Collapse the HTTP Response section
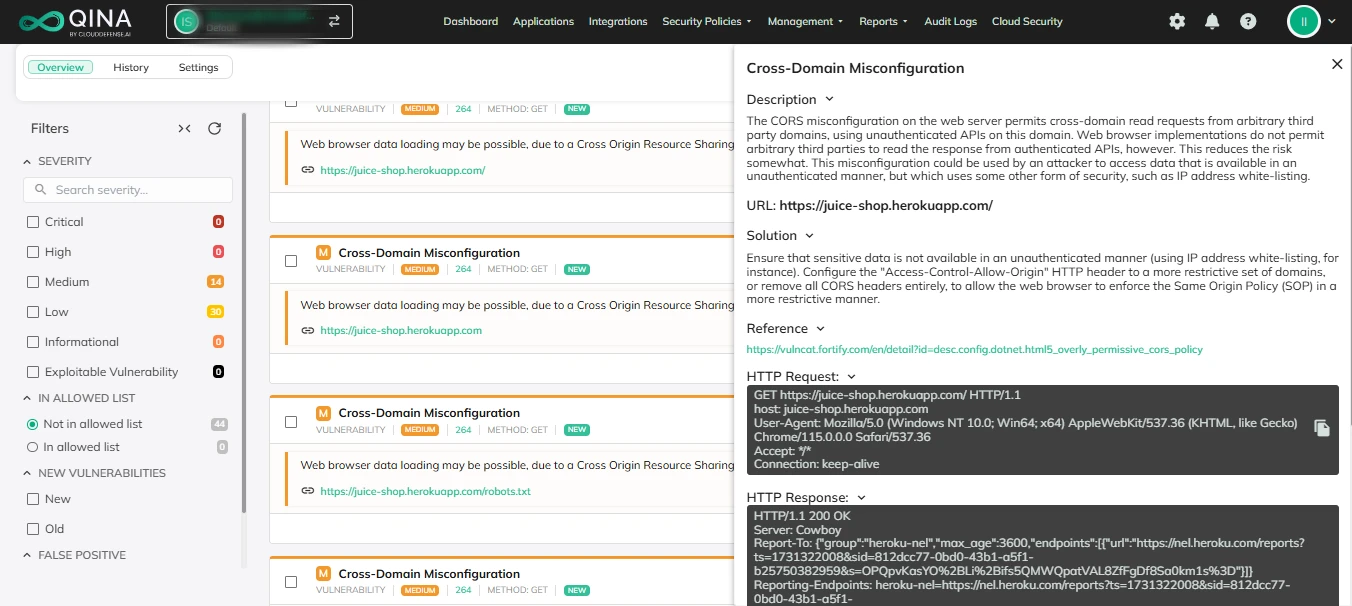The width and height of the screenshot is (1352, 606). pos(861,497)
